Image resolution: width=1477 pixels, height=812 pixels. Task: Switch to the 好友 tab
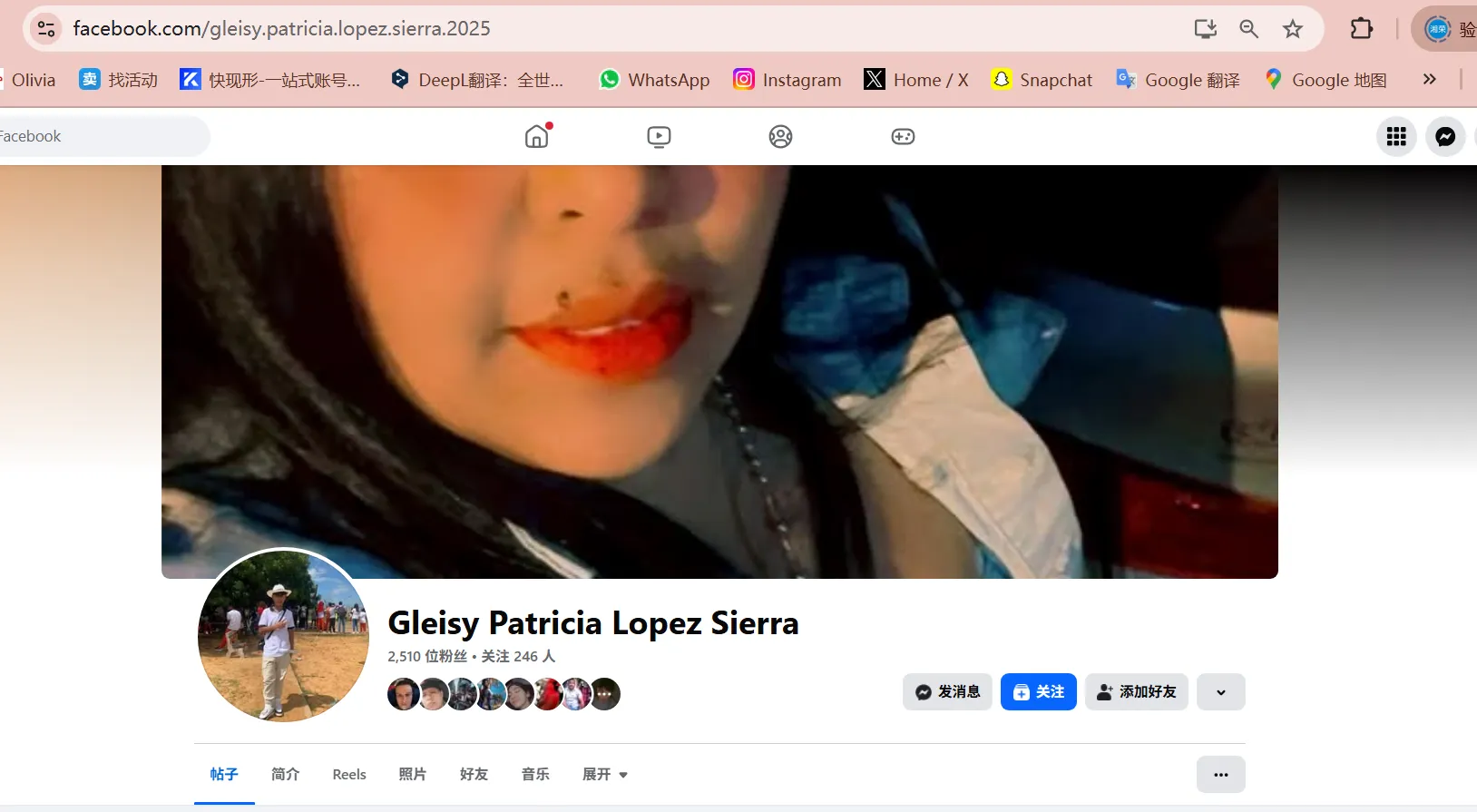click(474, 774)
